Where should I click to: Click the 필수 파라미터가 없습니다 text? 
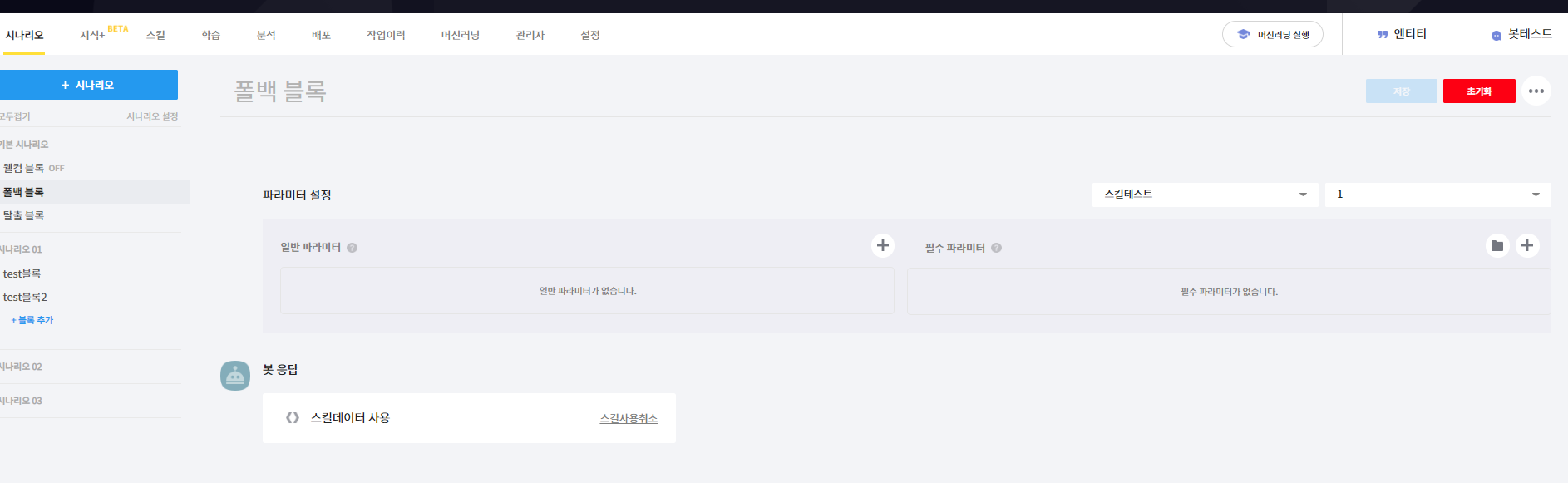1230,292
